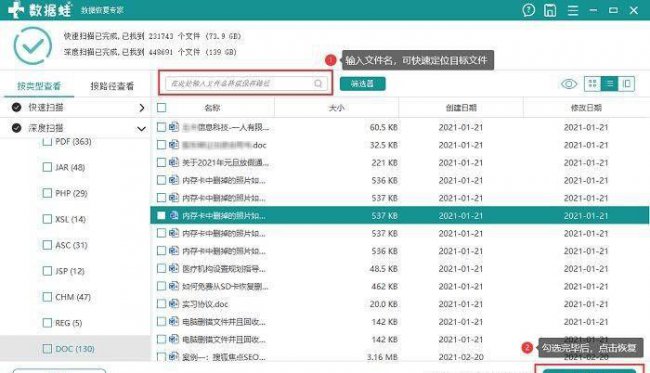Select file 如何免费从SD卡恢复删...

225,286
